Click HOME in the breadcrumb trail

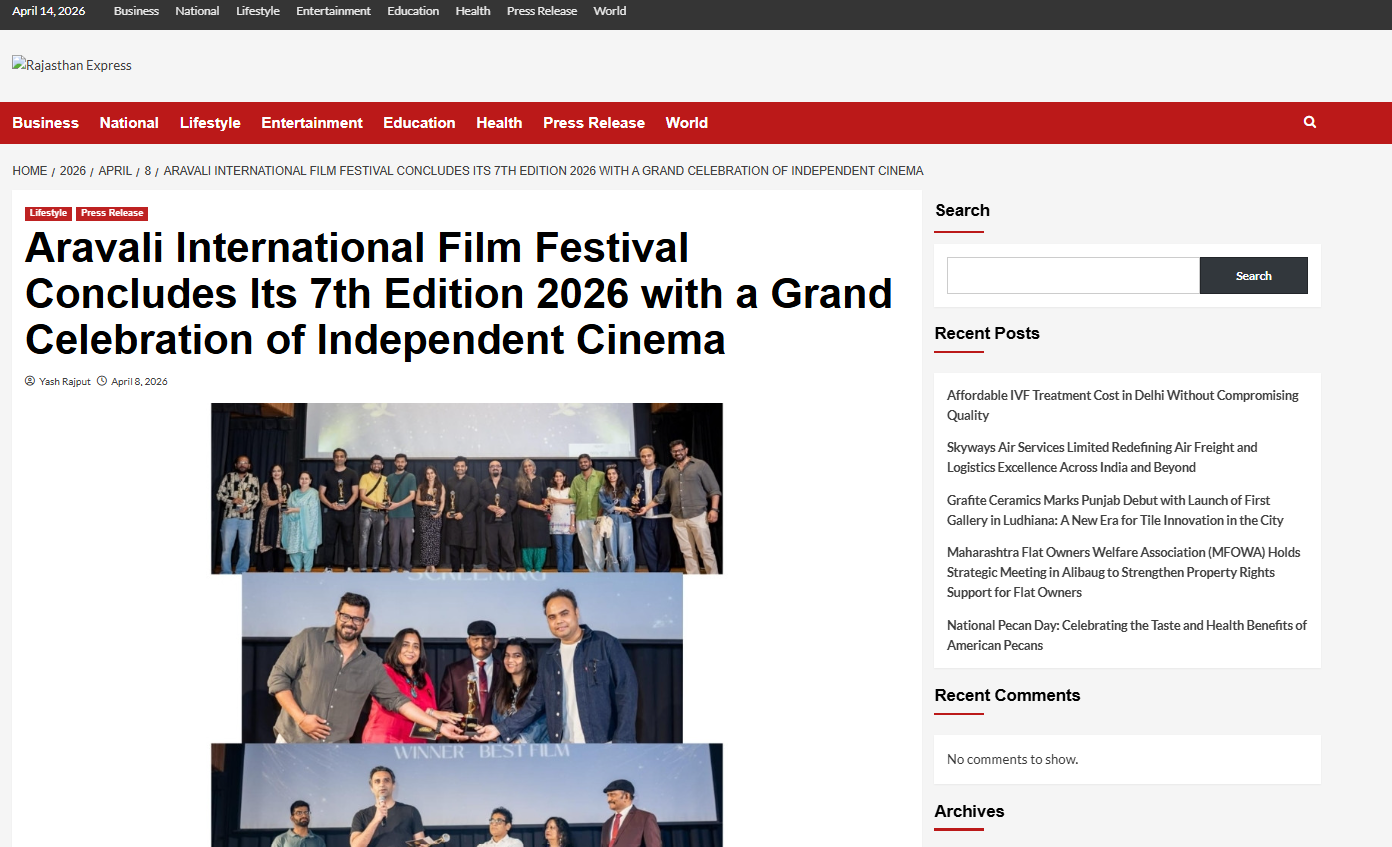pos(30,171)
